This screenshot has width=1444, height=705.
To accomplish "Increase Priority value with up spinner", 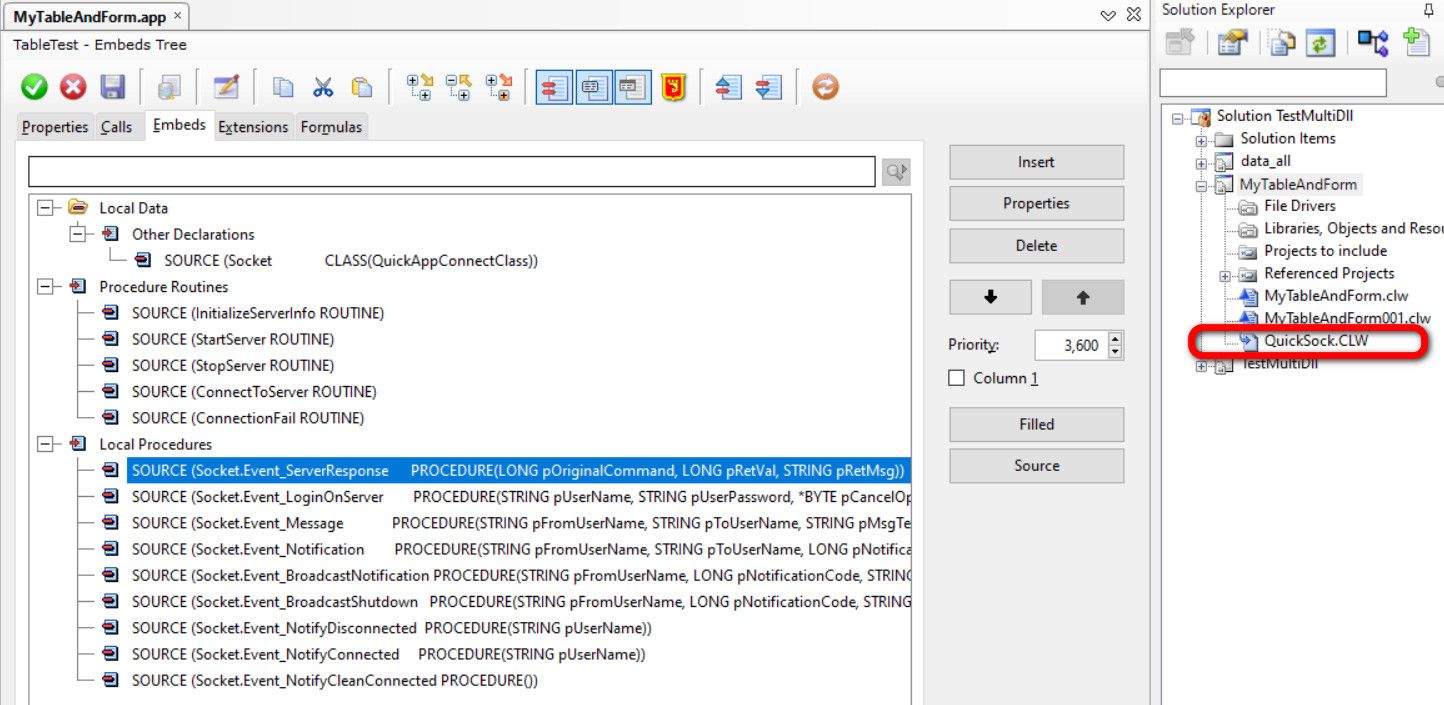I will coord(1115,340).
